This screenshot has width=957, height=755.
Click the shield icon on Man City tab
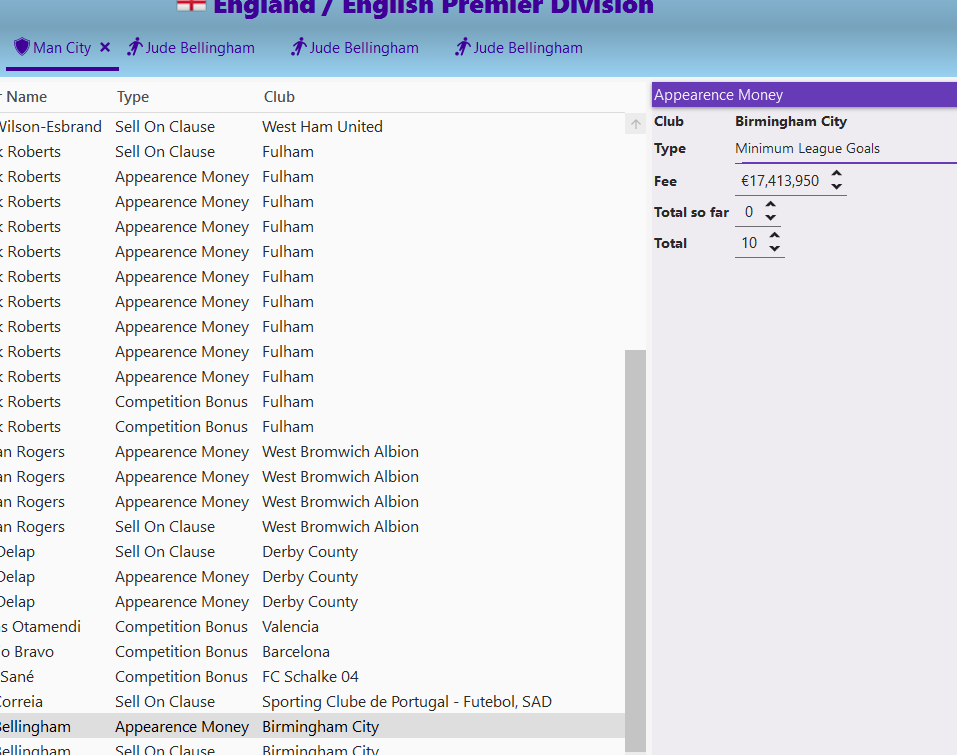click(21, 47)
